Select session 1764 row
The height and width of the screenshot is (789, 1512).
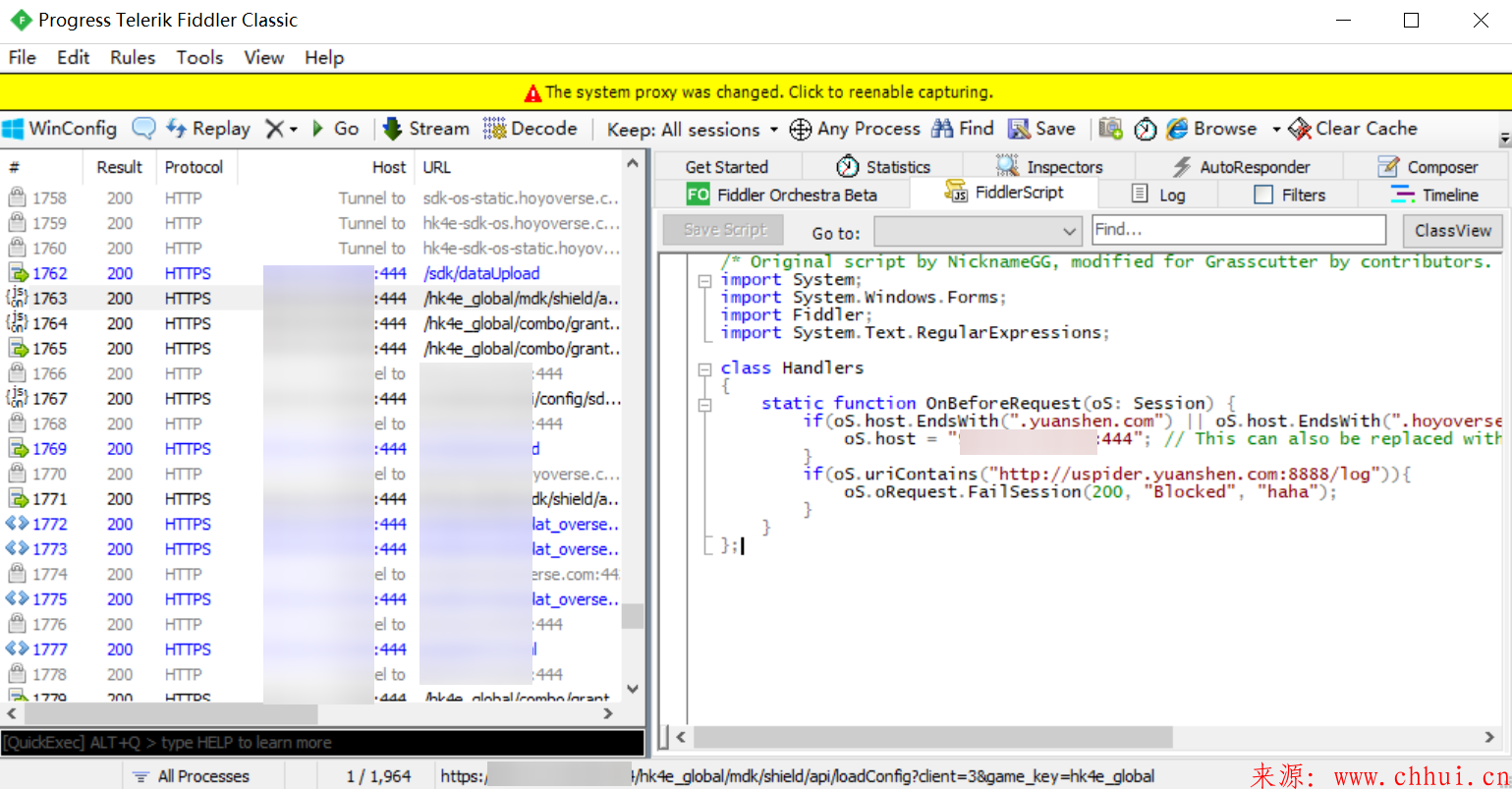point(312,323)
